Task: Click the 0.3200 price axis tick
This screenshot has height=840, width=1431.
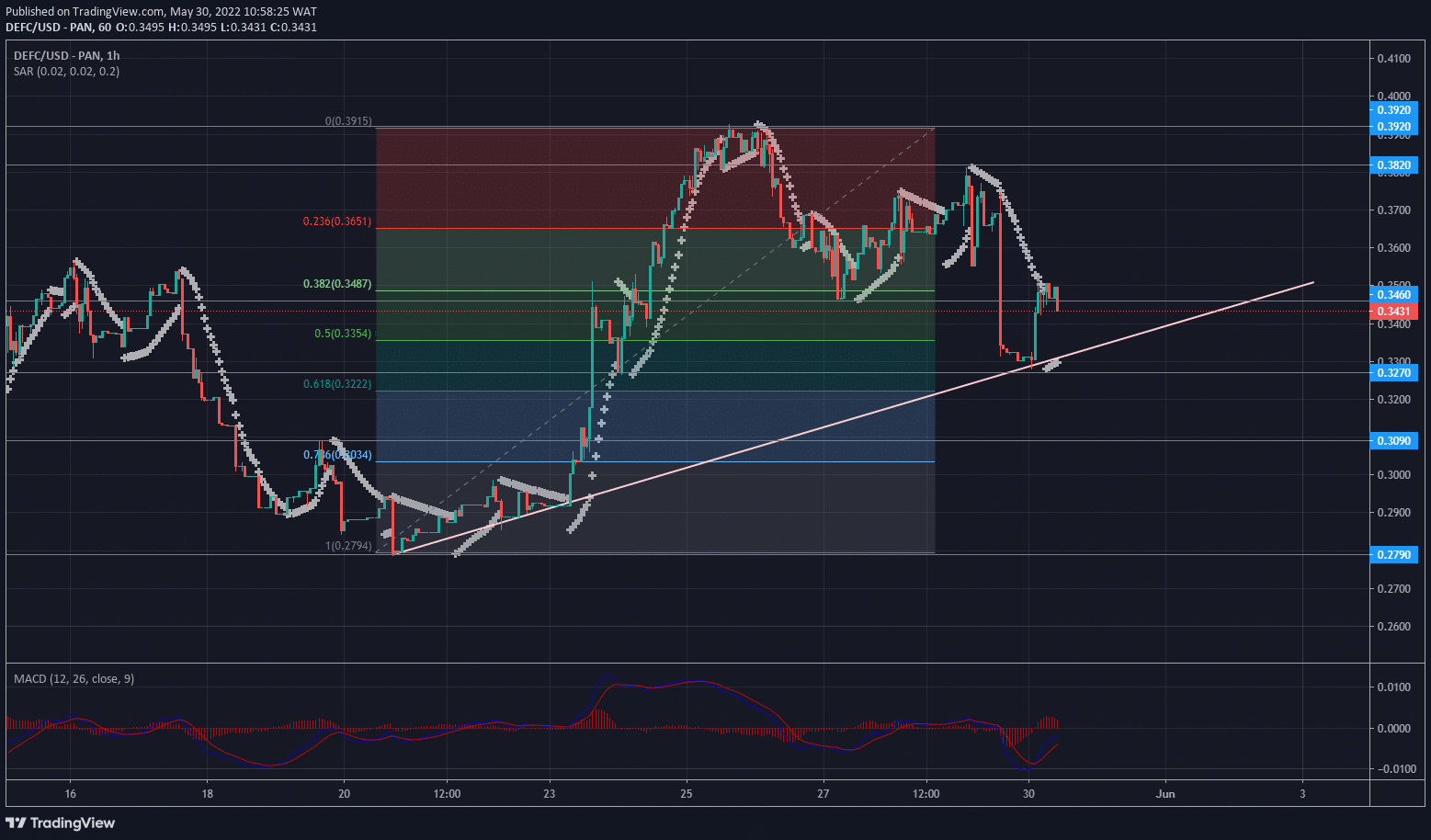Action: (1393, 400)
